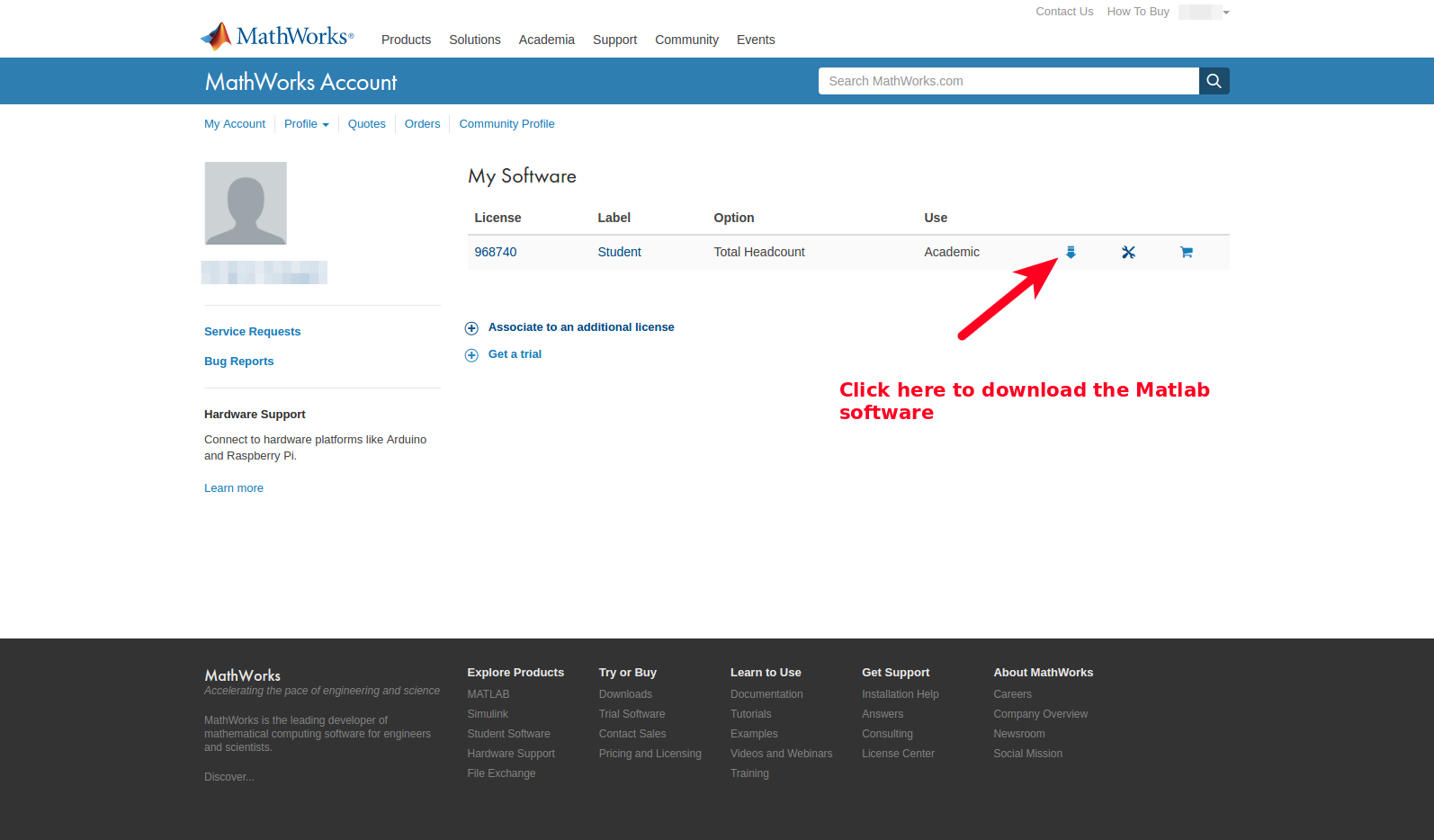Click the footer Careers link
1434x840 pixels.
(1012, 694)
